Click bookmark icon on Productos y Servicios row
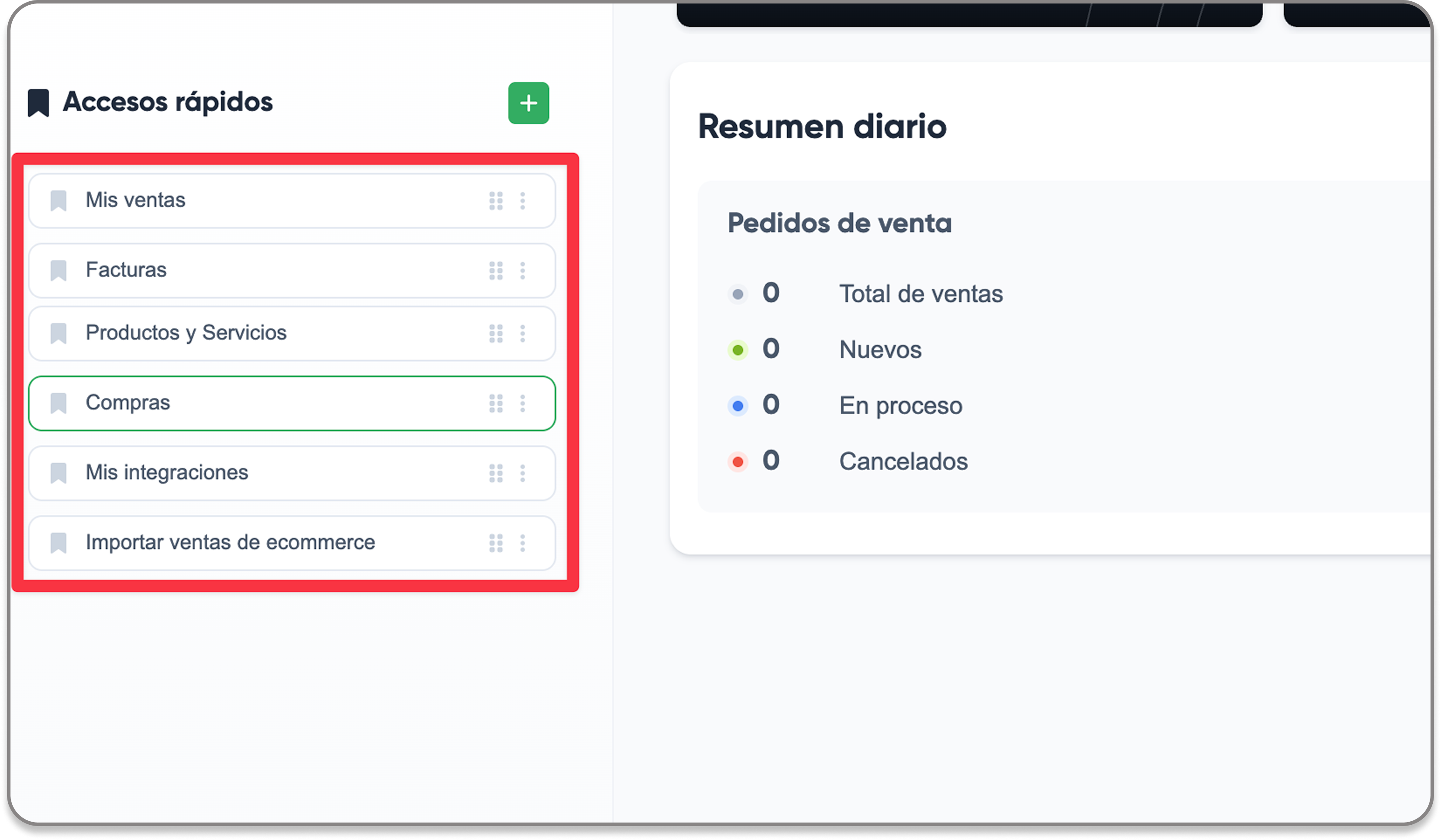 59,334
